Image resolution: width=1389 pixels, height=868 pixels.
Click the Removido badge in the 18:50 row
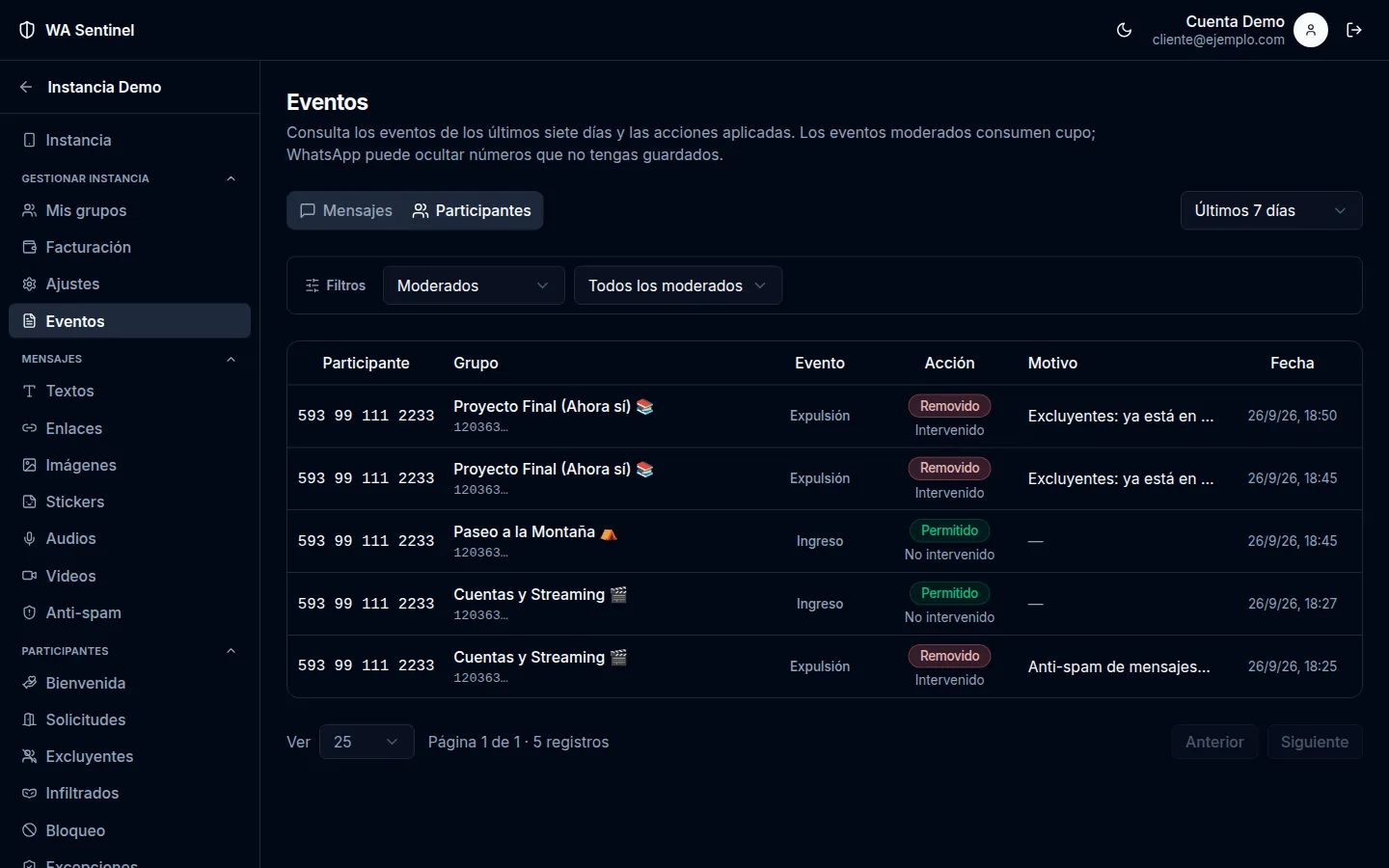pos(949,406)
